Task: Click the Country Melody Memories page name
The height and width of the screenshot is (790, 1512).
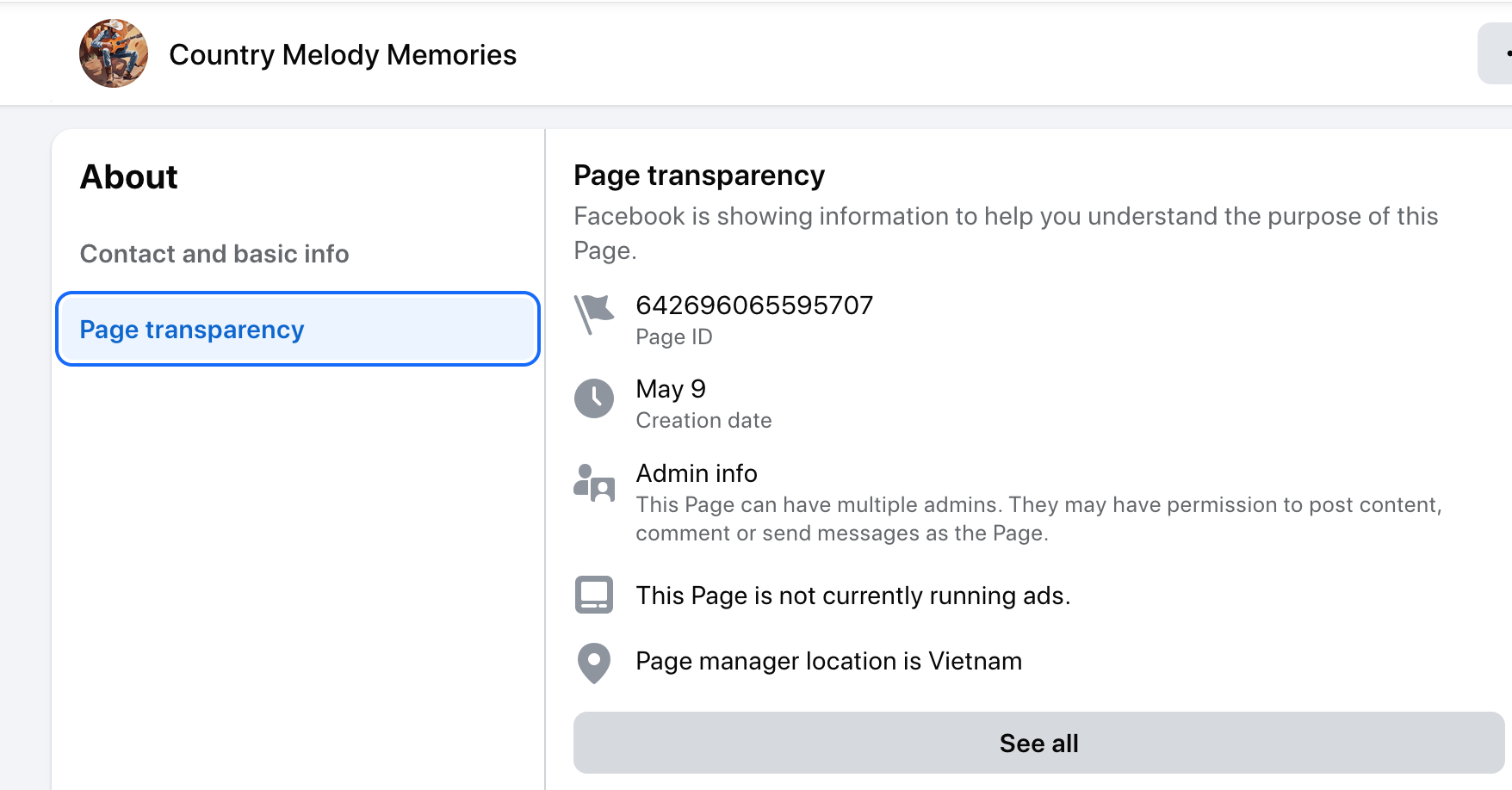Action: [343, 55]
